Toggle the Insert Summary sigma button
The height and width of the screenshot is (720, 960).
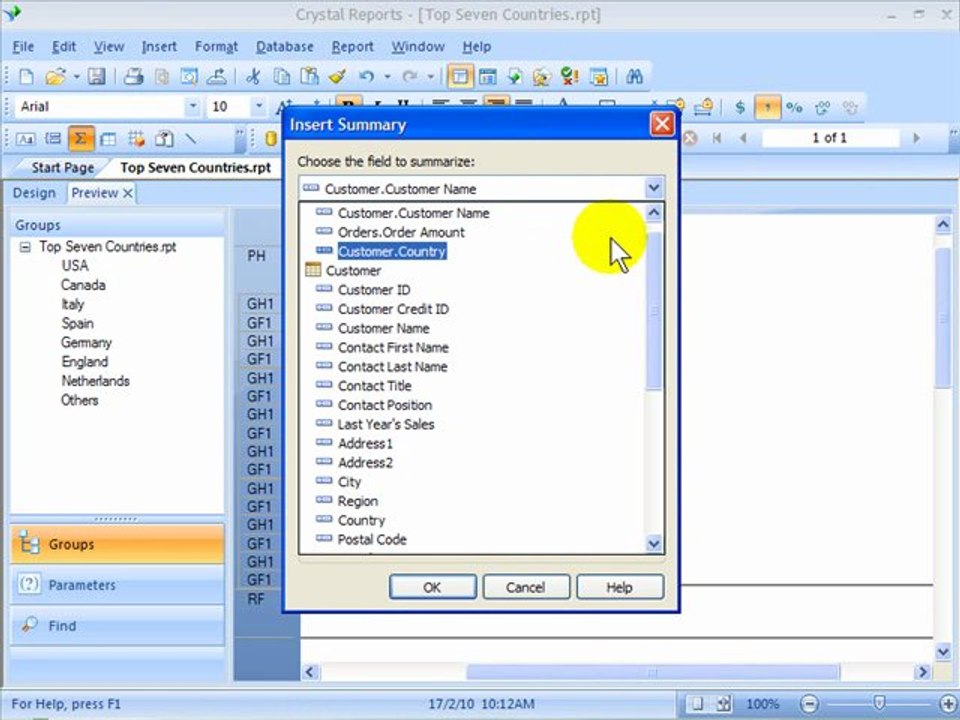point(81,139)
